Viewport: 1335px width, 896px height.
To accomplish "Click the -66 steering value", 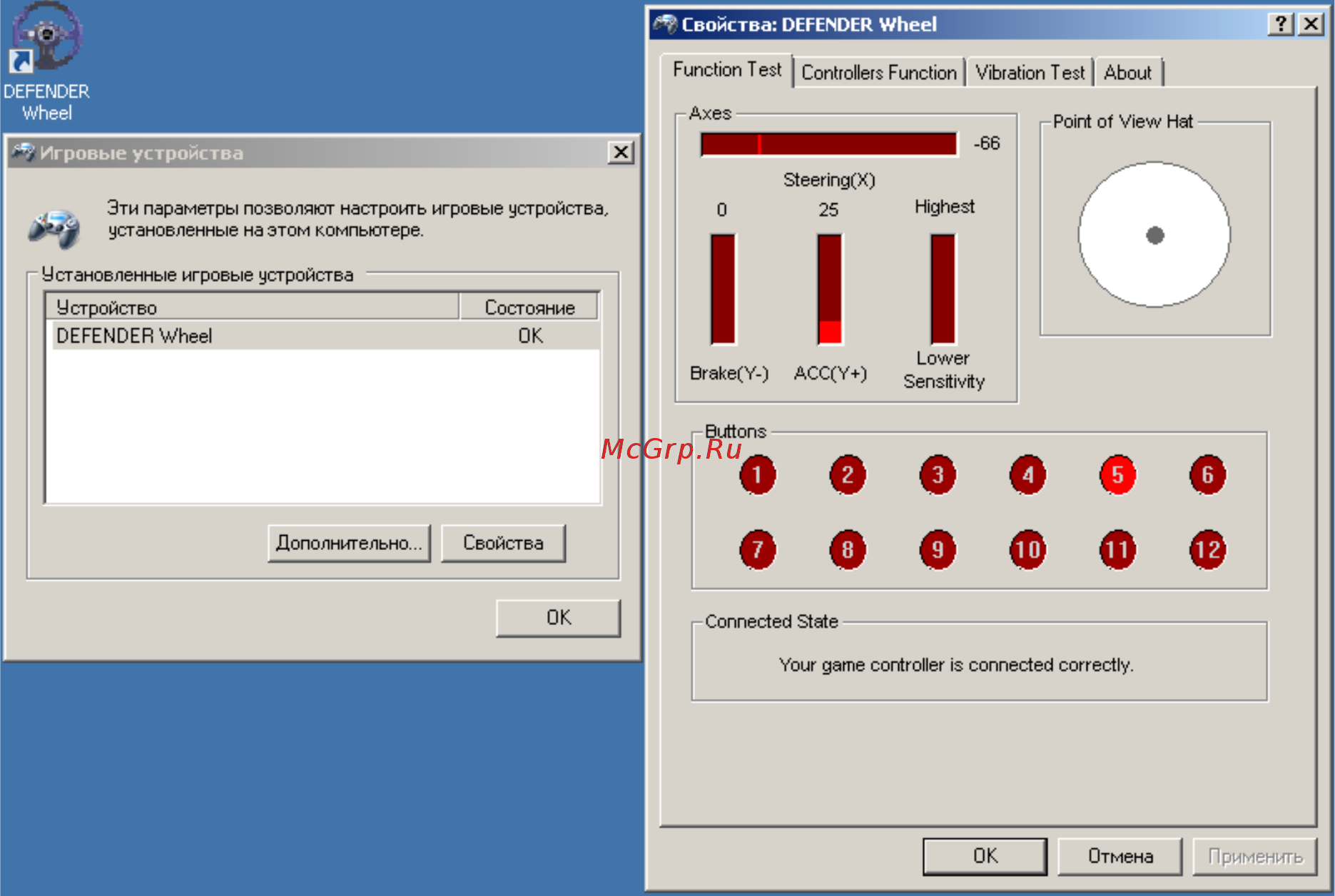I will point(987,143).
